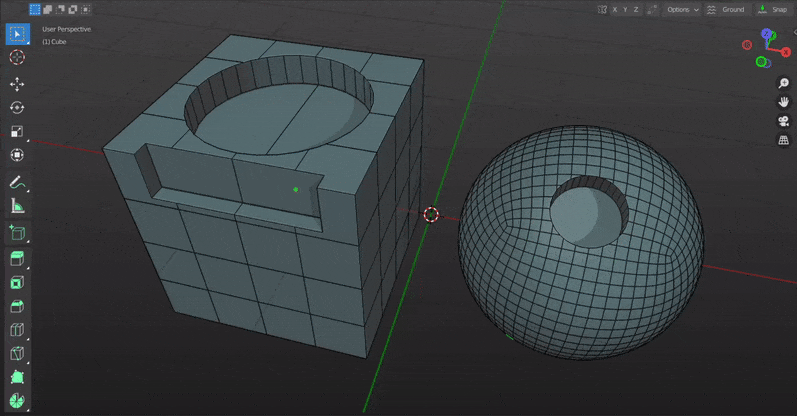
Task: Activate the Move tool
Action: pyautogui.click(x=17, y=84)
